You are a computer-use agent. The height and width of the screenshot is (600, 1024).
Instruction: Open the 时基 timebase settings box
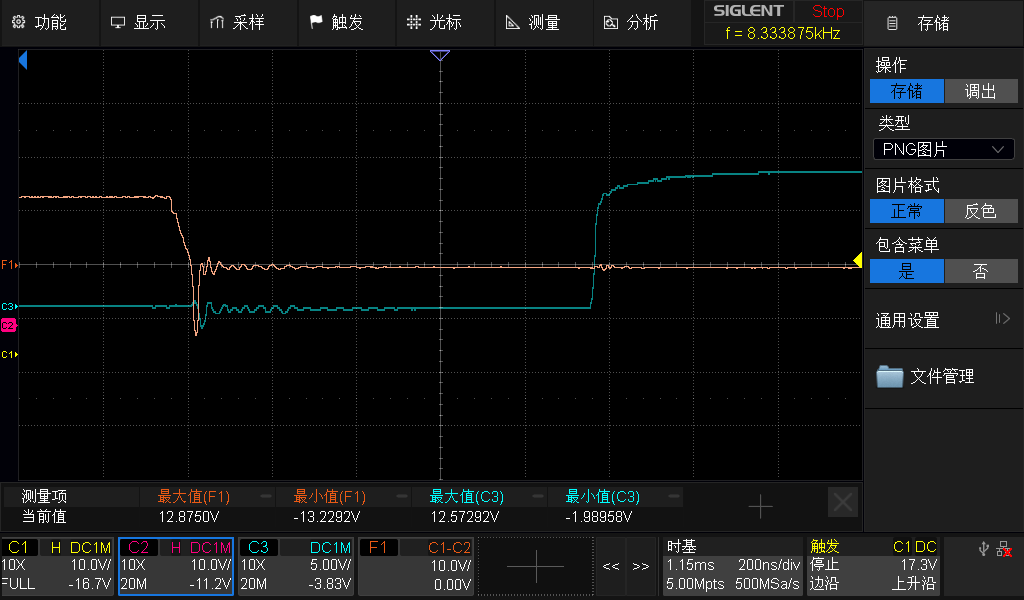[x=733, y=566]
